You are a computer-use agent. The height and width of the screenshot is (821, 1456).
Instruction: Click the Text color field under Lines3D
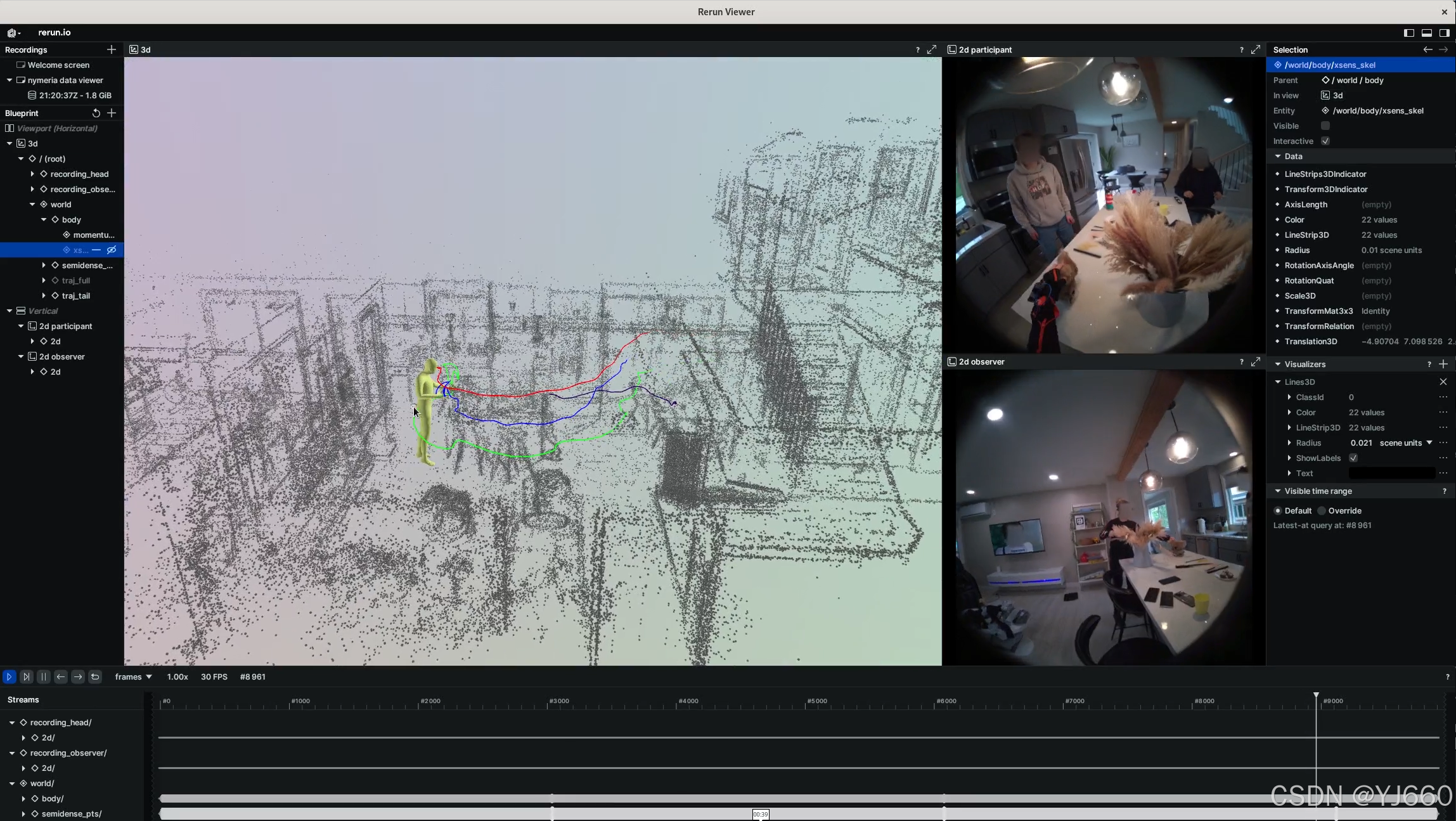coord(1391,473)
